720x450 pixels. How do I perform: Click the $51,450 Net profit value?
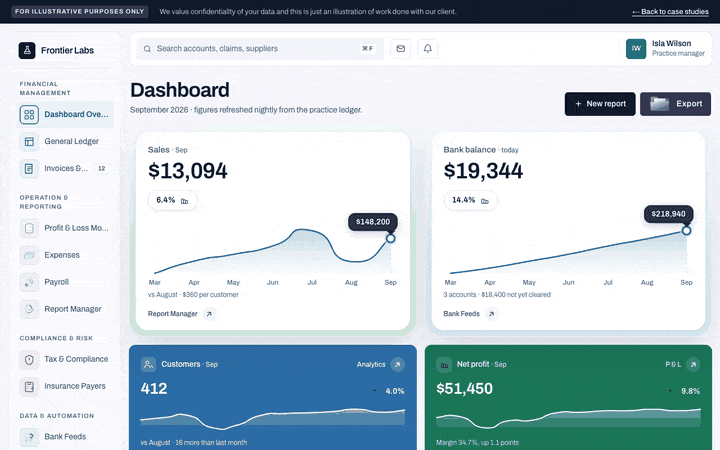464,389
